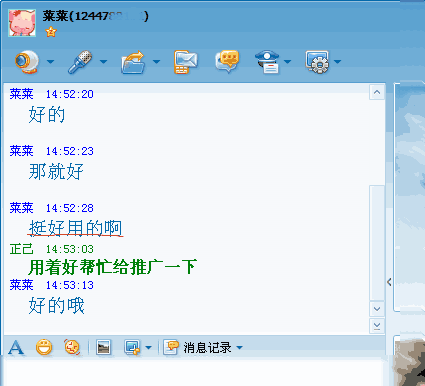Click the 好的 message at 14:52:20
425x386 pixels.
(x=47, y=114)
